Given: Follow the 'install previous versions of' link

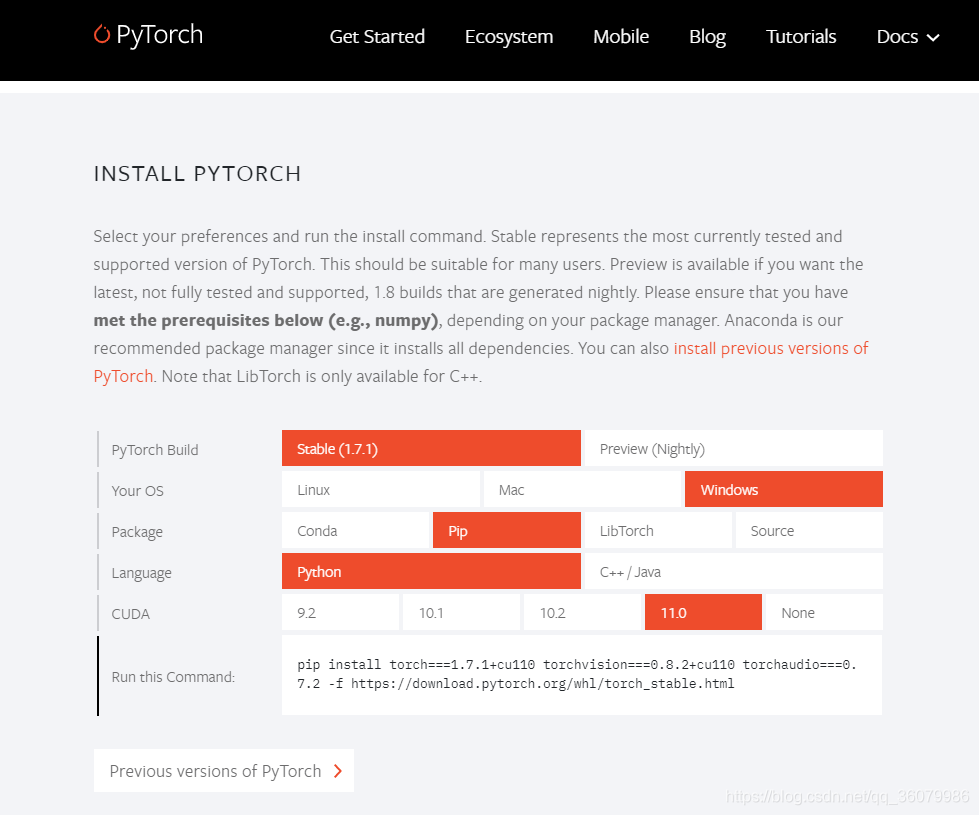Looking at the screenshot, I should tap(771, 348).
